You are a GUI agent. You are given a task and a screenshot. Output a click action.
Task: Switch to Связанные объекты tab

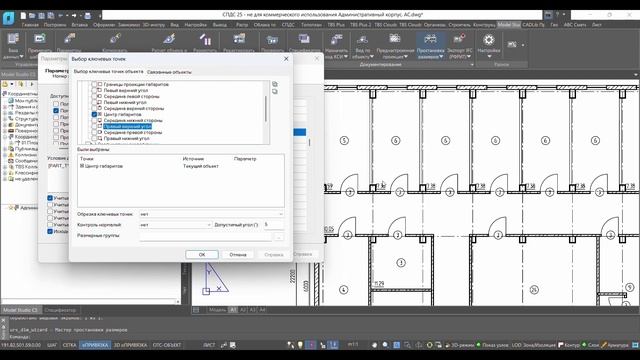(169, 72)
